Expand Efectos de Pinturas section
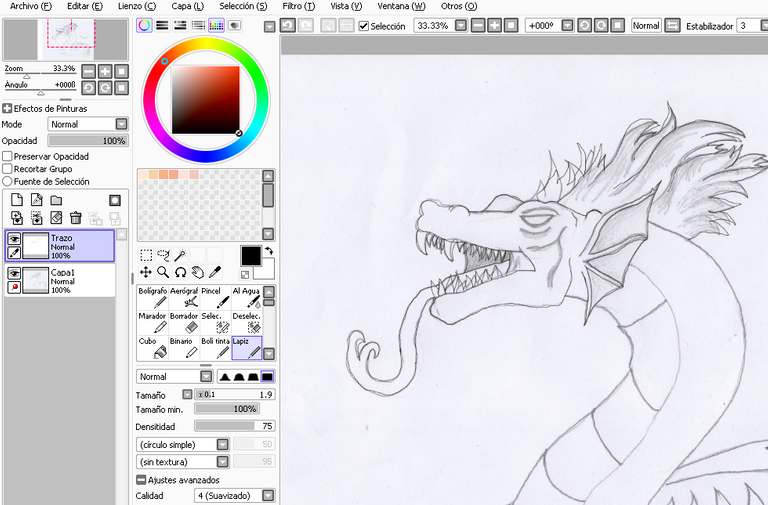The image size is (768, 505). pyautogui.click(x=7, y=108)
